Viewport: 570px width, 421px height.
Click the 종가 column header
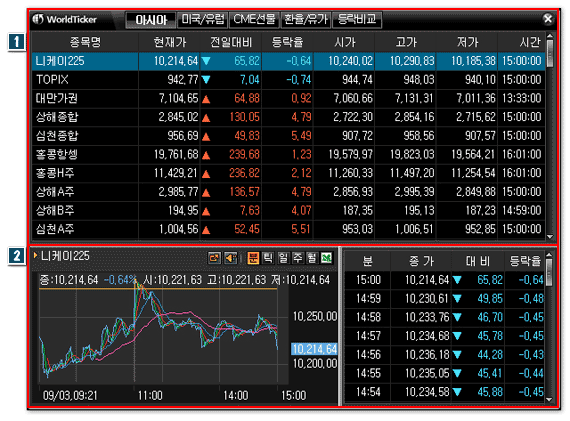421,261
